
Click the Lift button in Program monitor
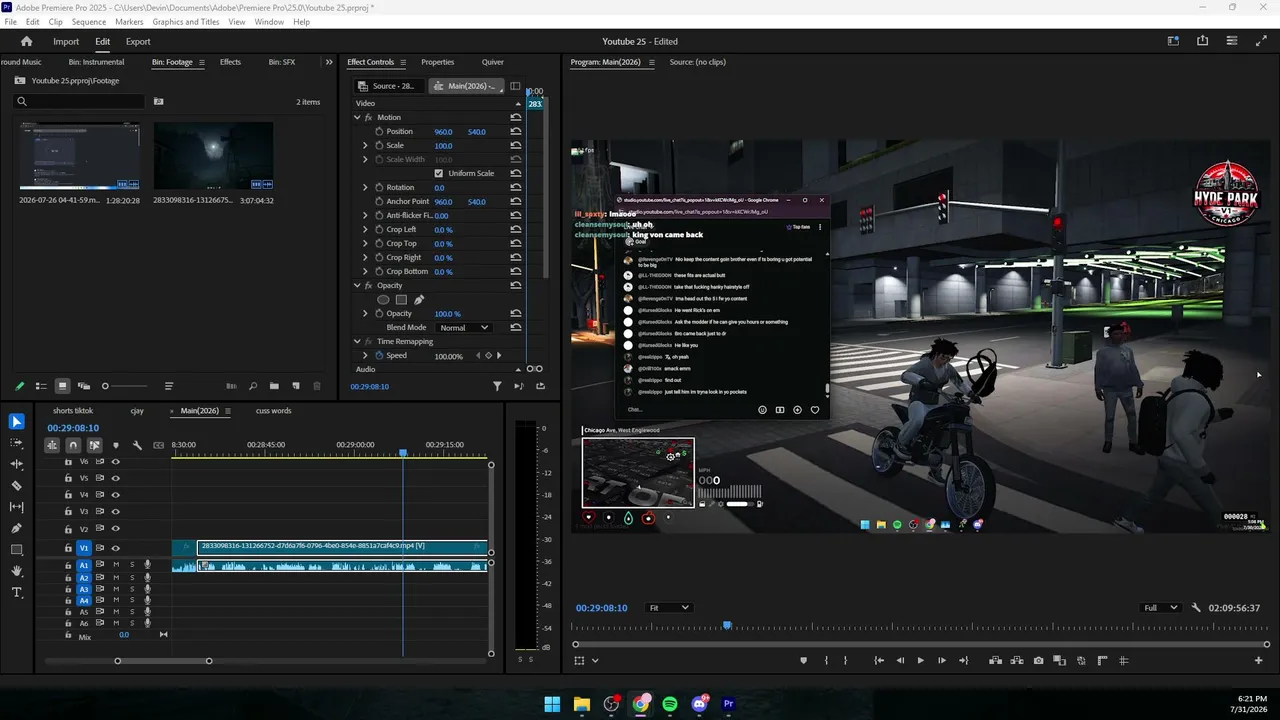pyautogui.click(x=995, y=660)
